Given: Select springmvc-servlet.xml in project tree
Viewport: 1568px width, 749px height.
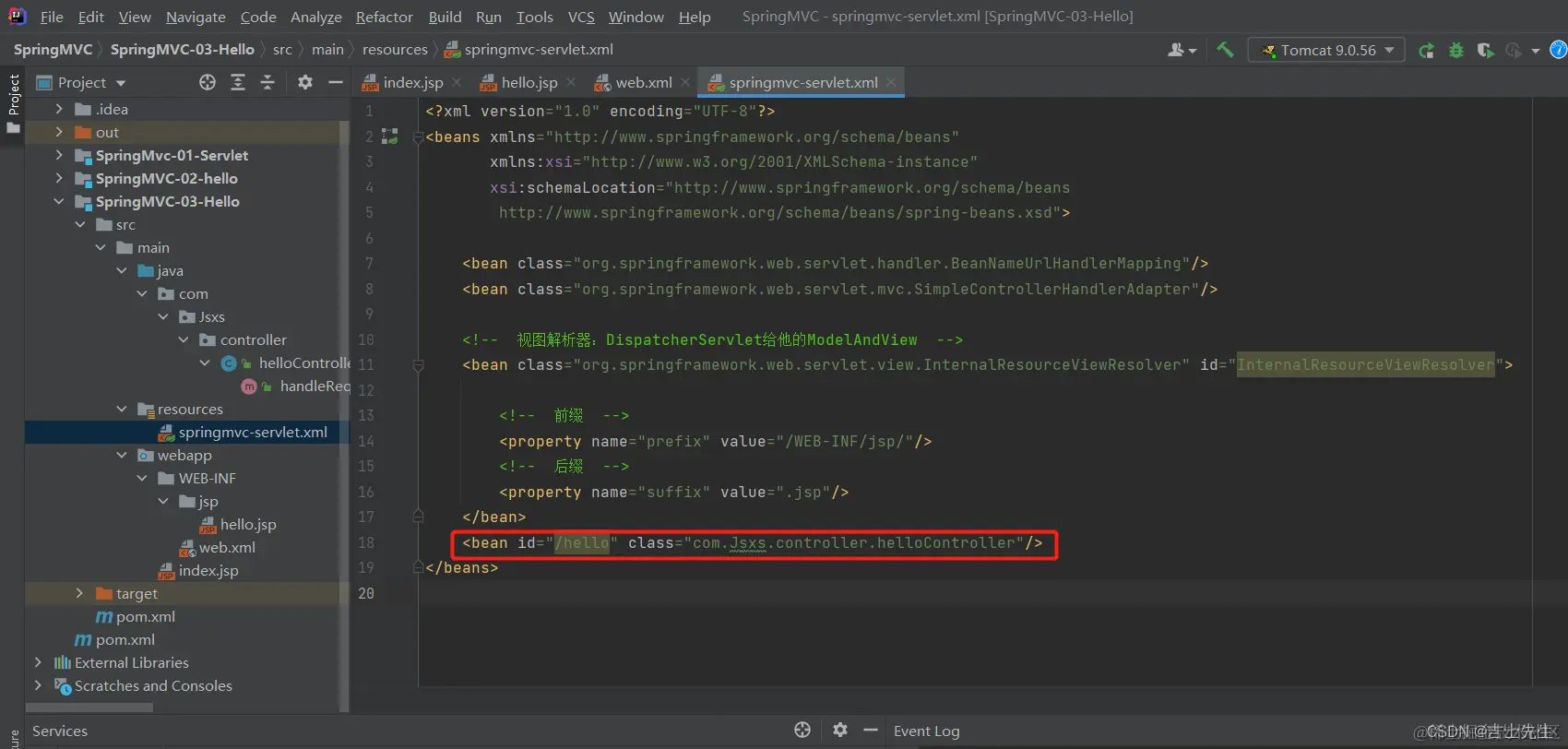Looking at the screenshot, I should coord(243,432).
